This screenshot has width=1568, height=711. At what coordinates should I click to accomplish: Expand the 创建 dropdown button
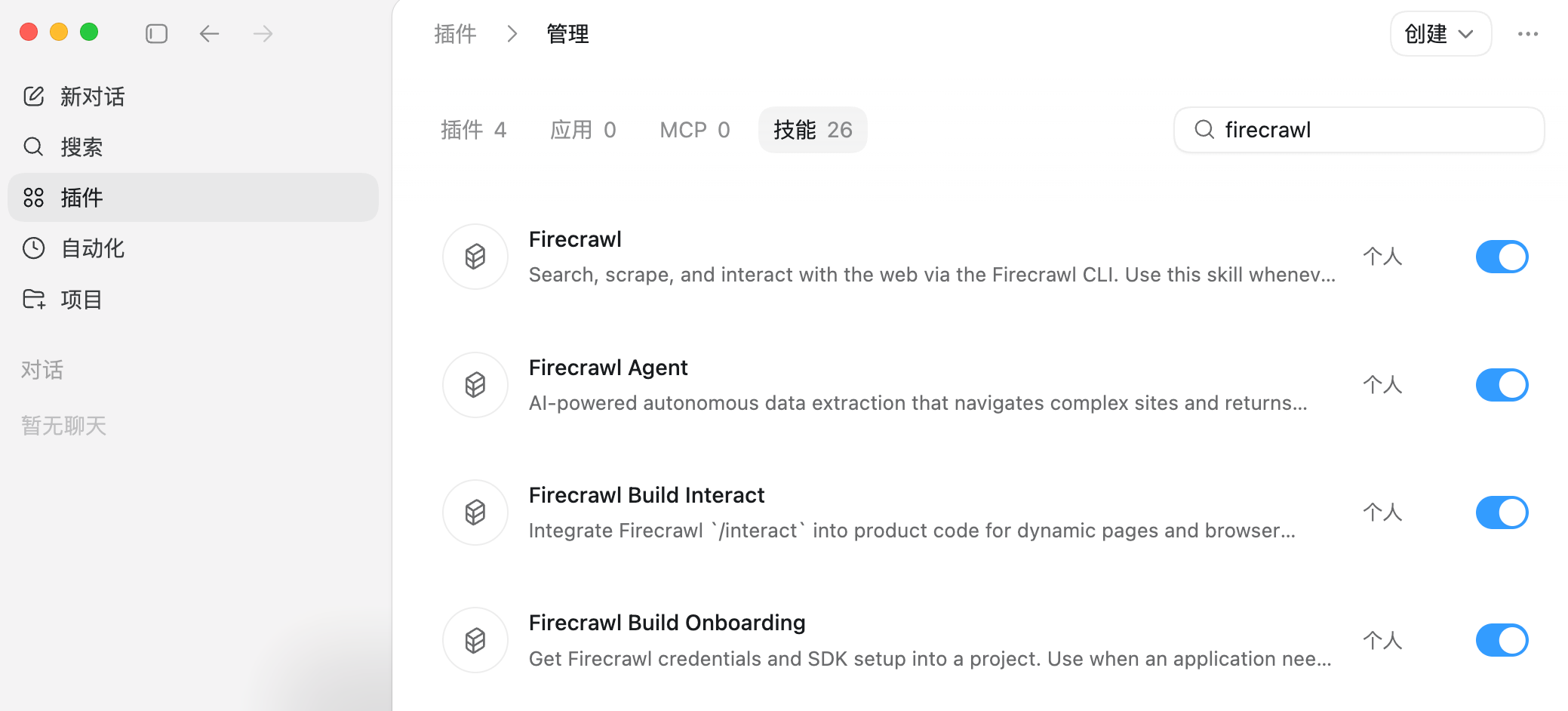[1440, 34]
